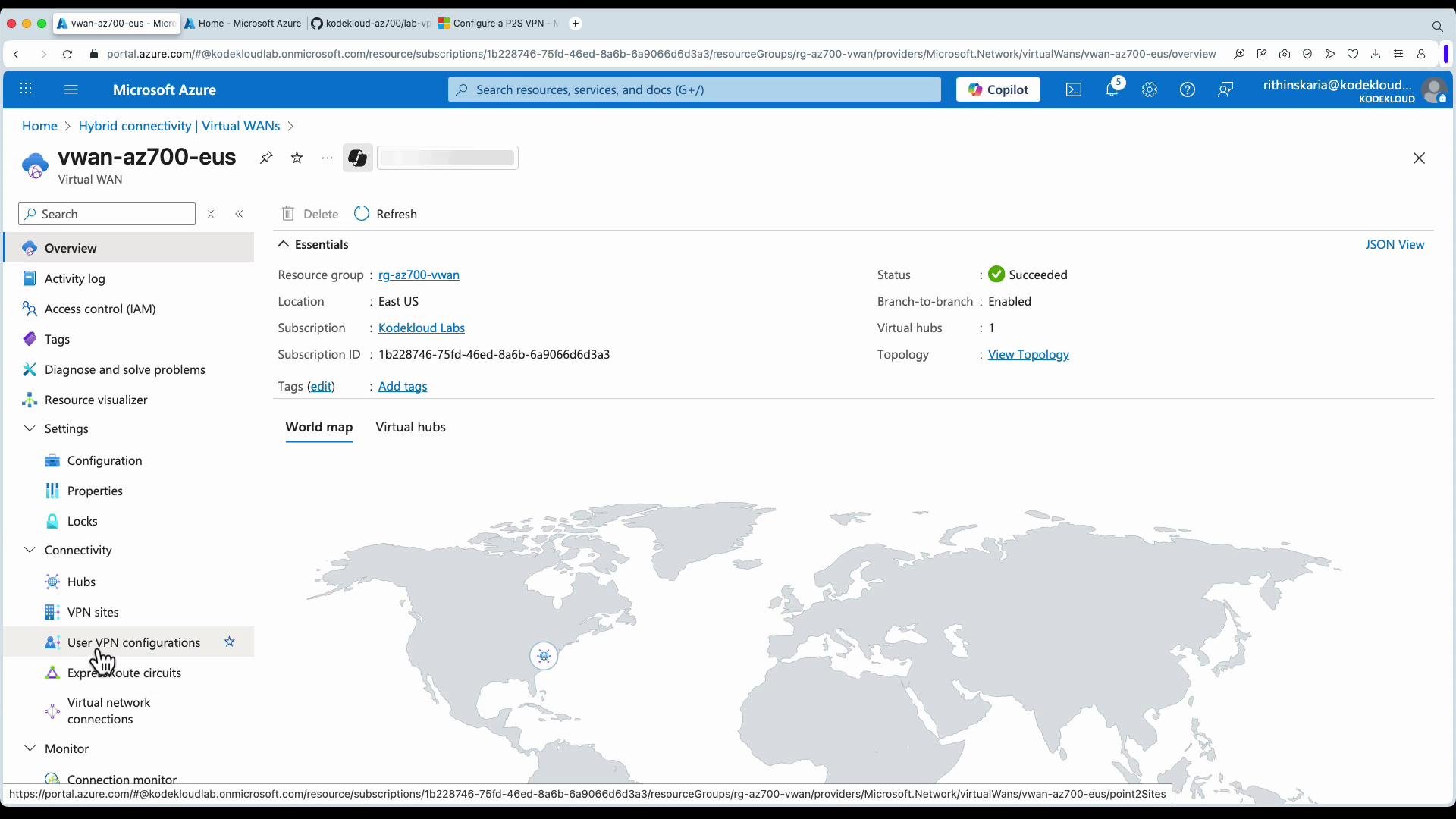The image size is (1456, 819).
Task: Collapse the Essentials section
Action: tap(283, 244)
